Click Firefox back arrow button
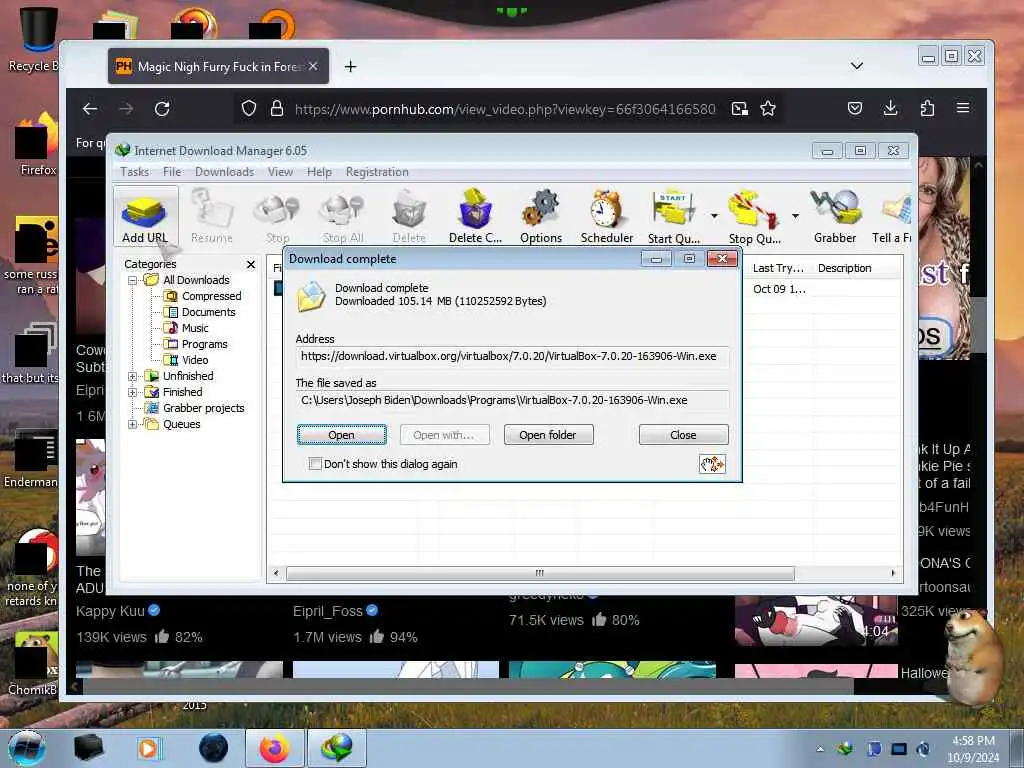The image size is (1024, 768). click(90, 108)
